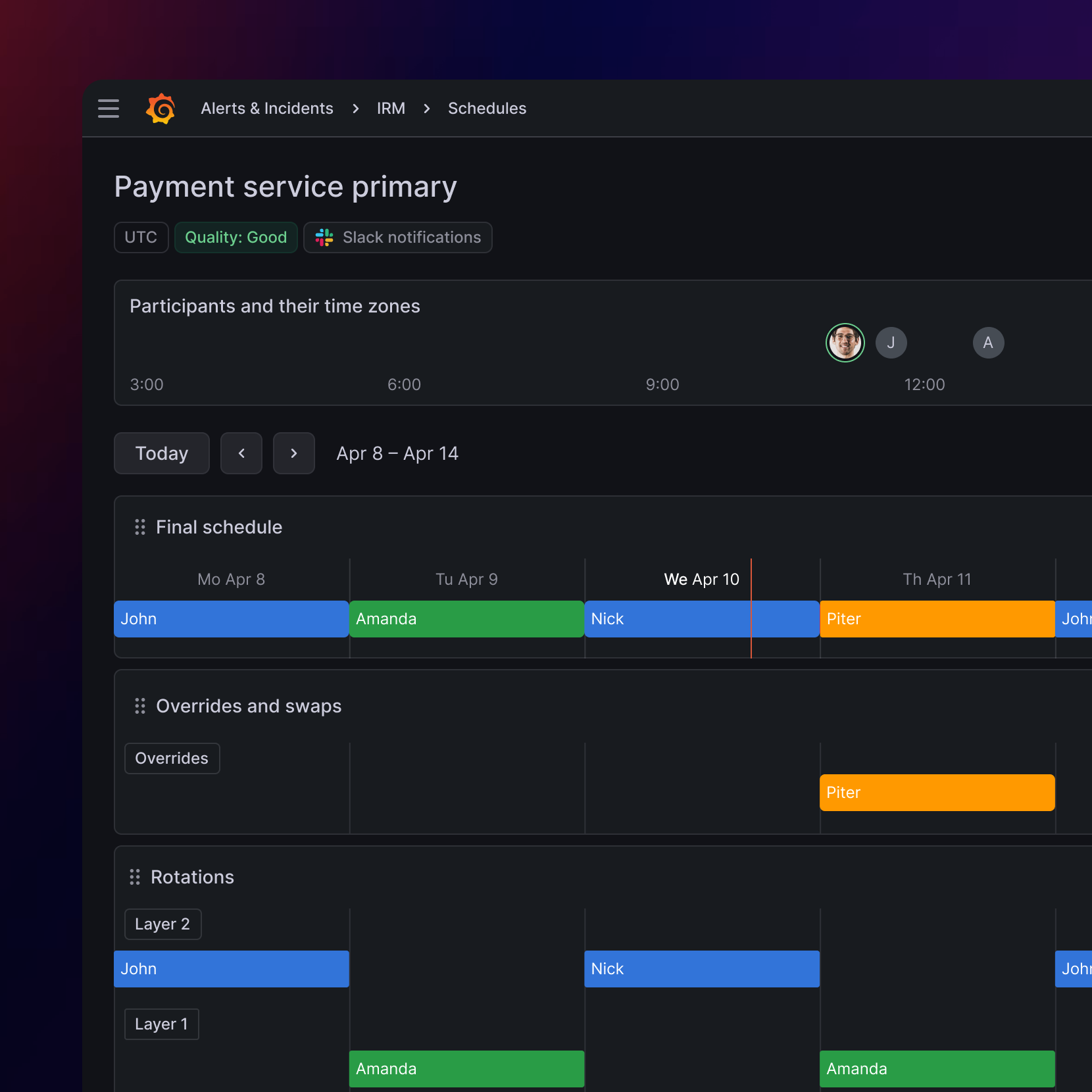Go to IRM breadcrumb

(x=391, y=109)
